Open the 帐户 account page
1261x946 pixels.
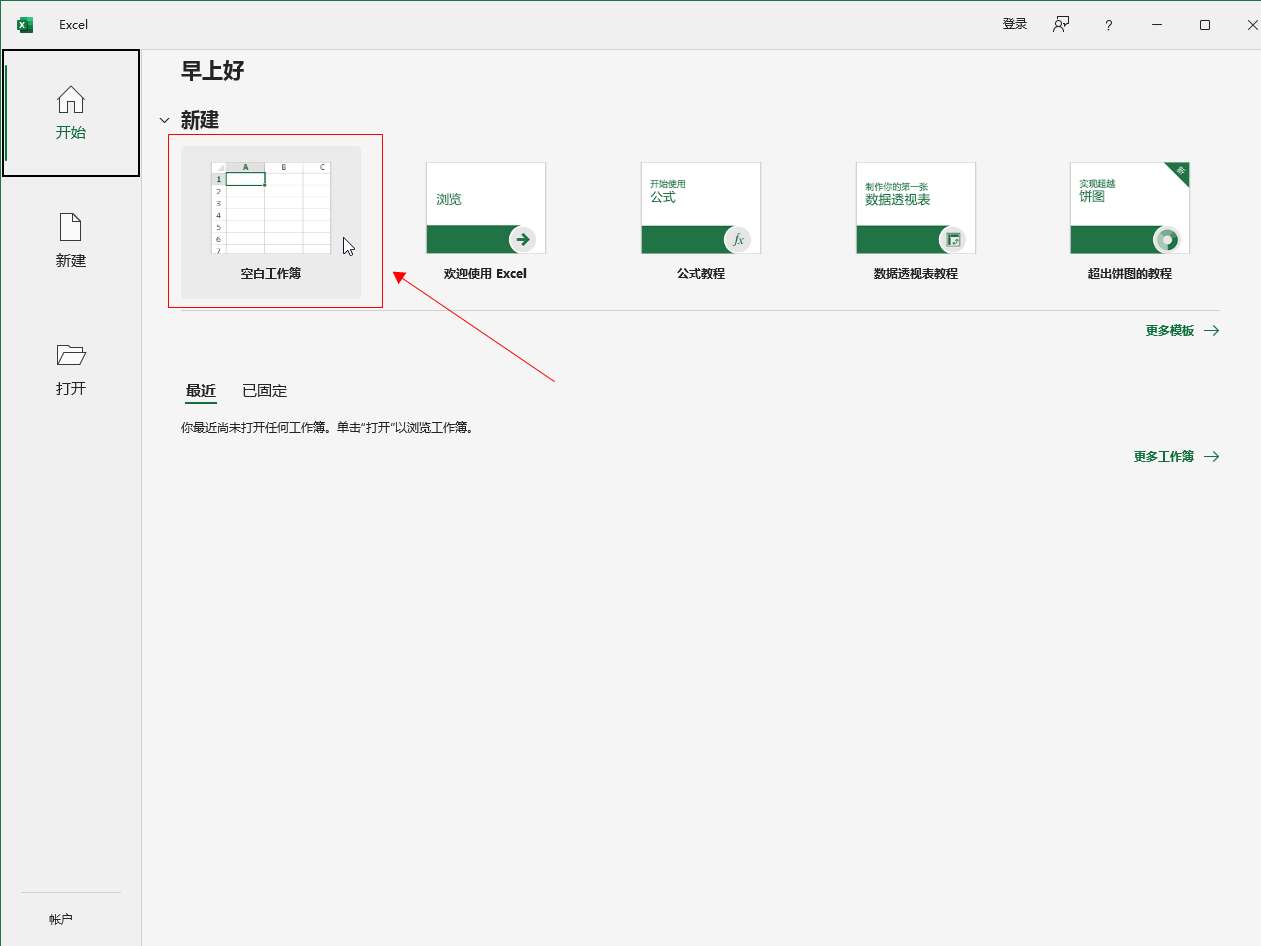click(x=61, y=919)
